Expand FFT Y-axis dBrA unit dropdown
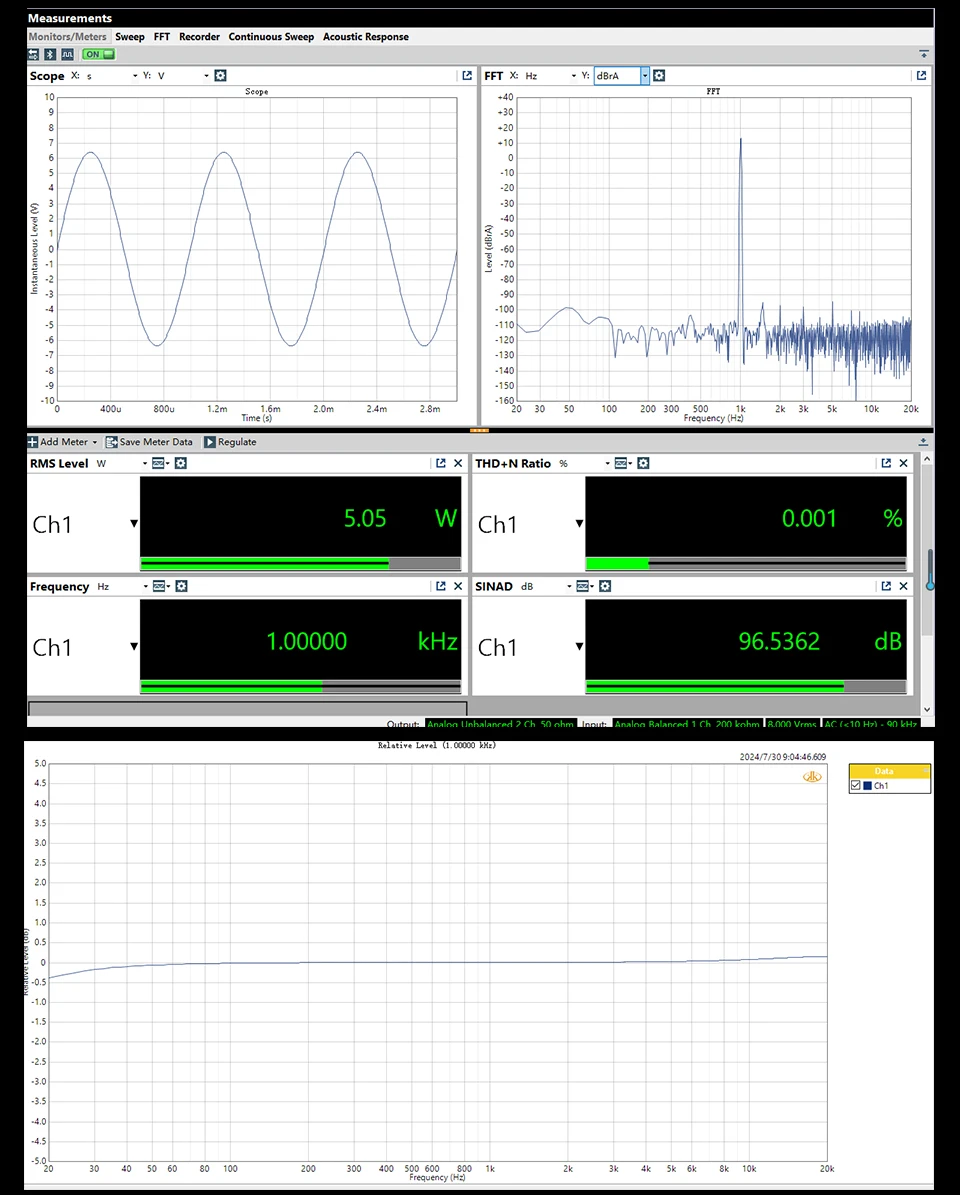Viewport: 960px width, 1195px height. [x=645, y=75]
